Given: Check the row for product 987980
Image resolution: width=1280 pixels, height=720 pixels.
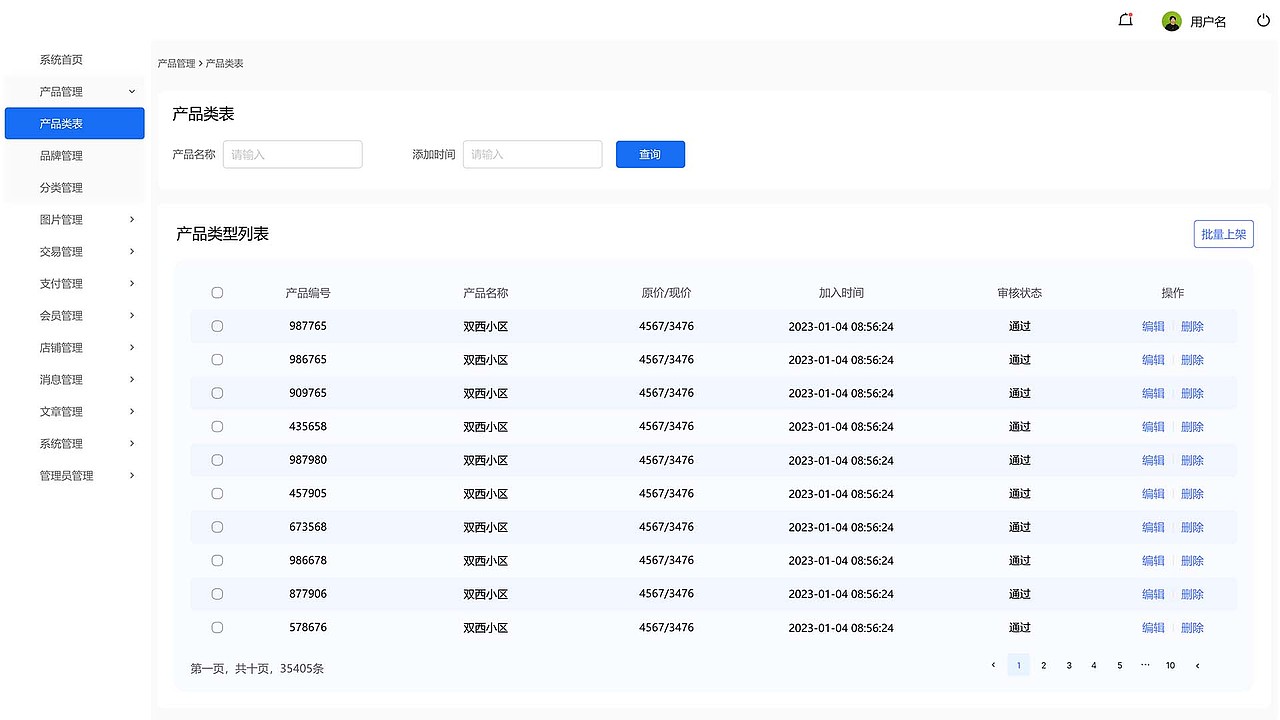Looking at the screenshot, I should pos(217,460).
